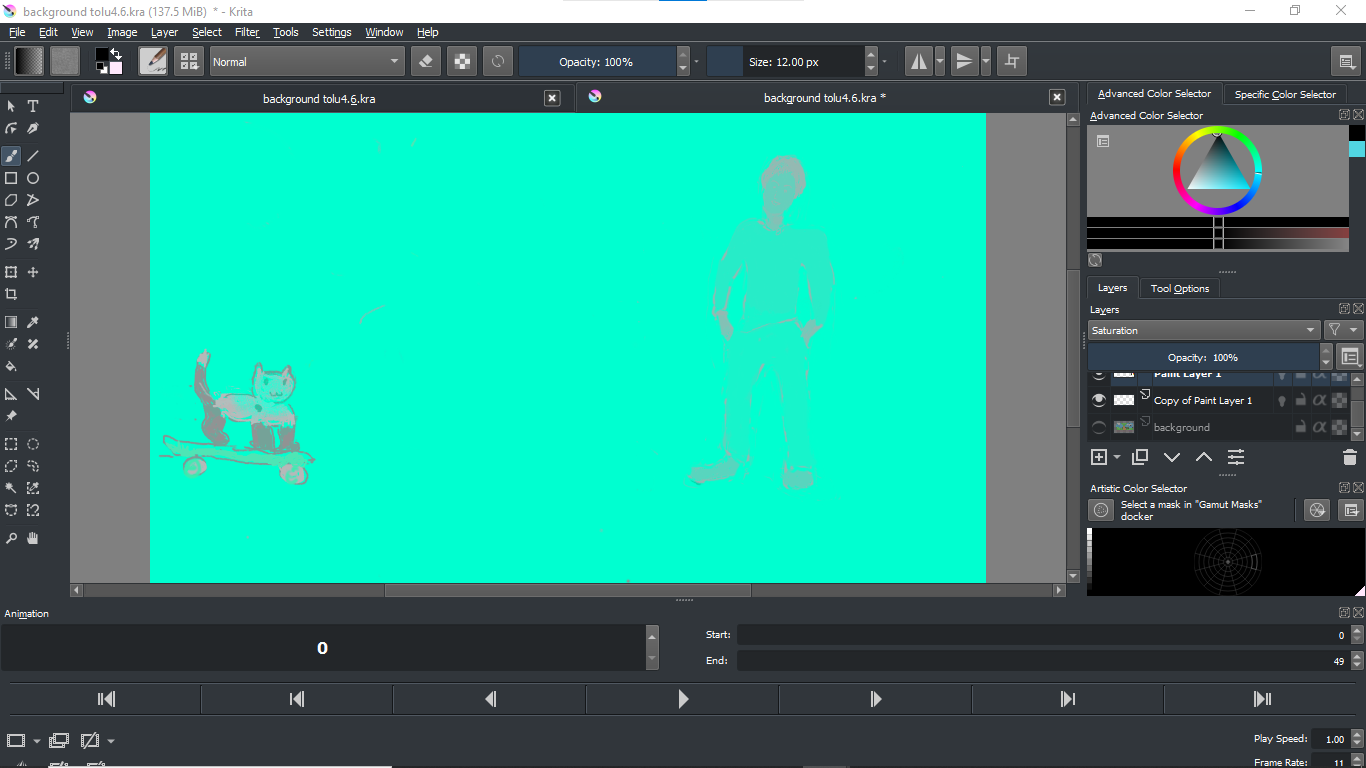The image size is (1366, 768).
Task: Expand the Saturation layer blend mode dropdown
Action: tap(1204, 330)
